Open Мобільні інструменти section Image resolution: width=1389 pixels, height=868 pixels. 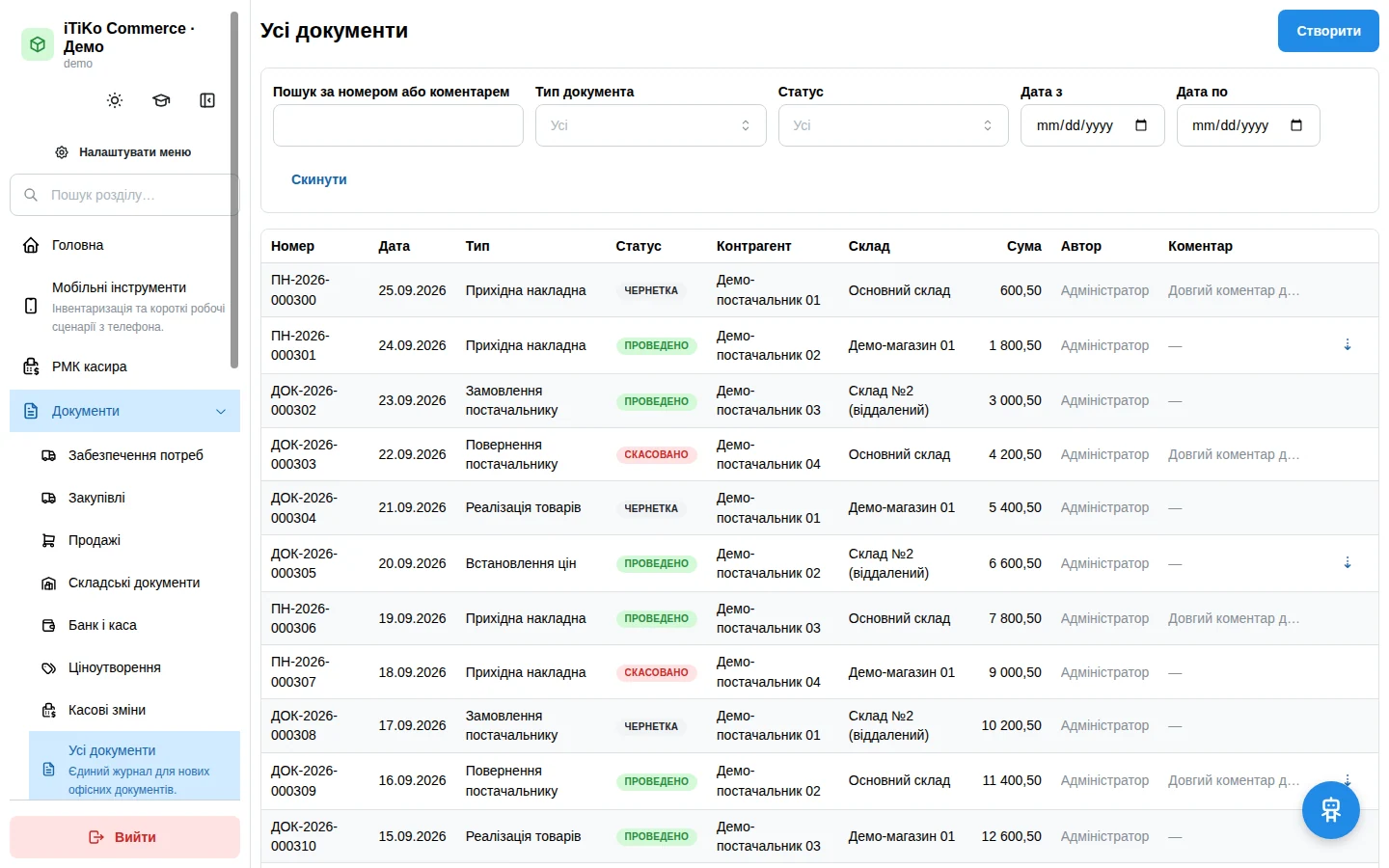[124, 306]
